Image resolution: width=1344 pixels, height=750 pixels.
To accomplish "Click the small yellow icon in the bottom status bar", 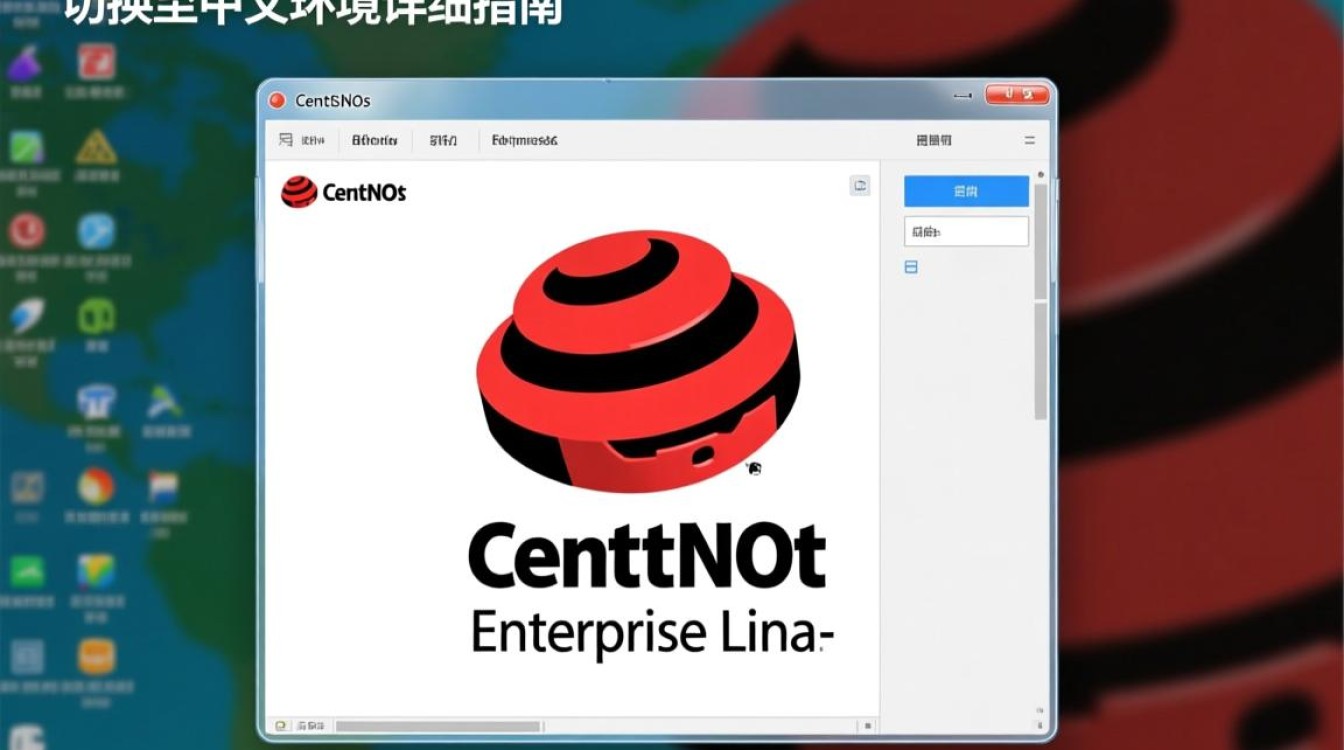I will pos(282,726).
